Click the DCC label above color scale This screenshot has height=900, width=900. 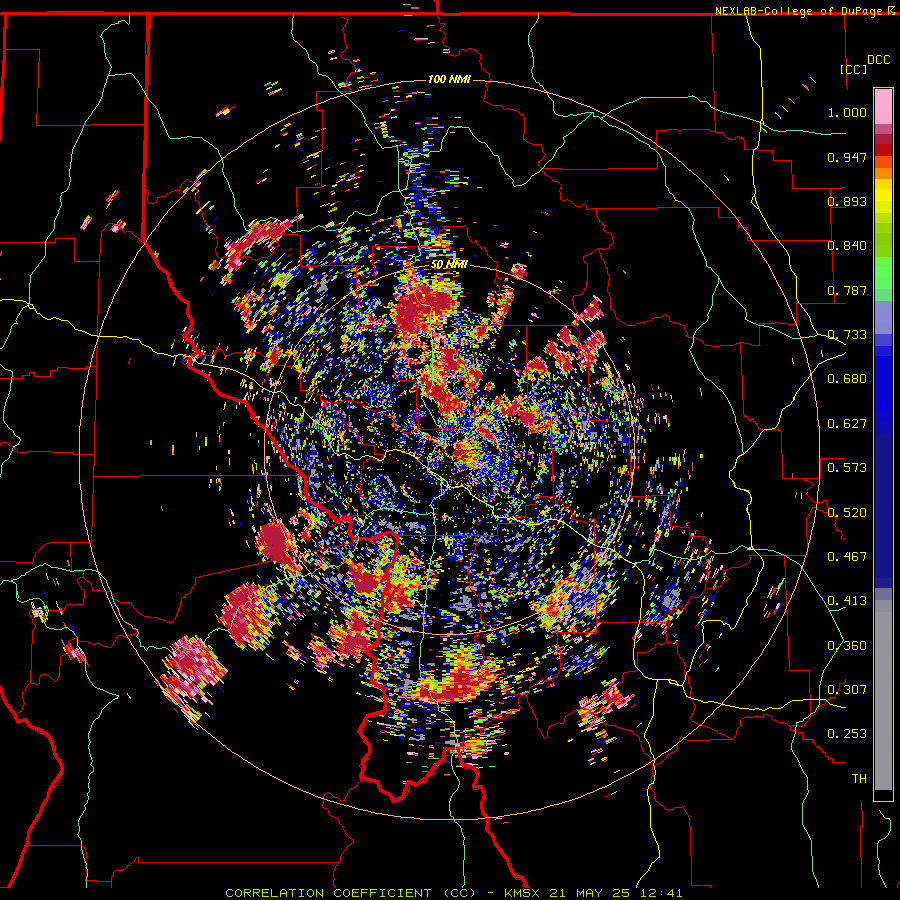click(x=878, y=60)
